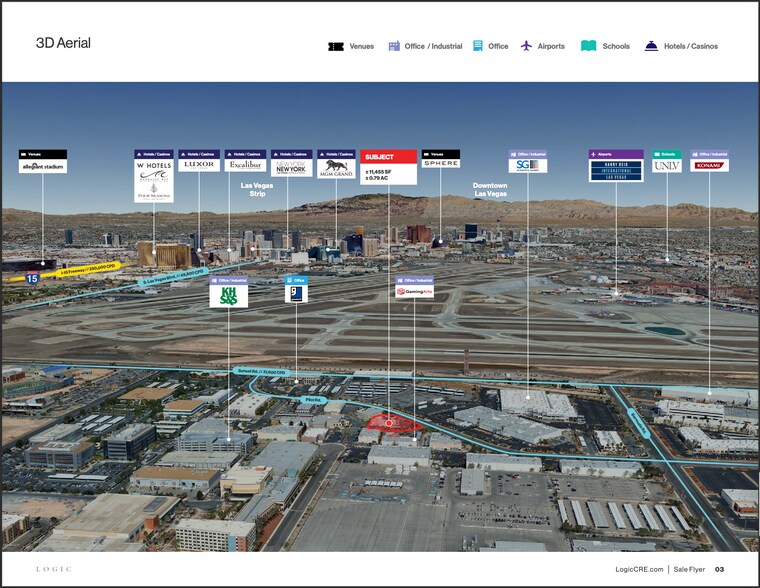The height and width of the screenshot is (588, 760).
Task: Click the Sunset Rd. traffic count label
Action: pos(261,372)
